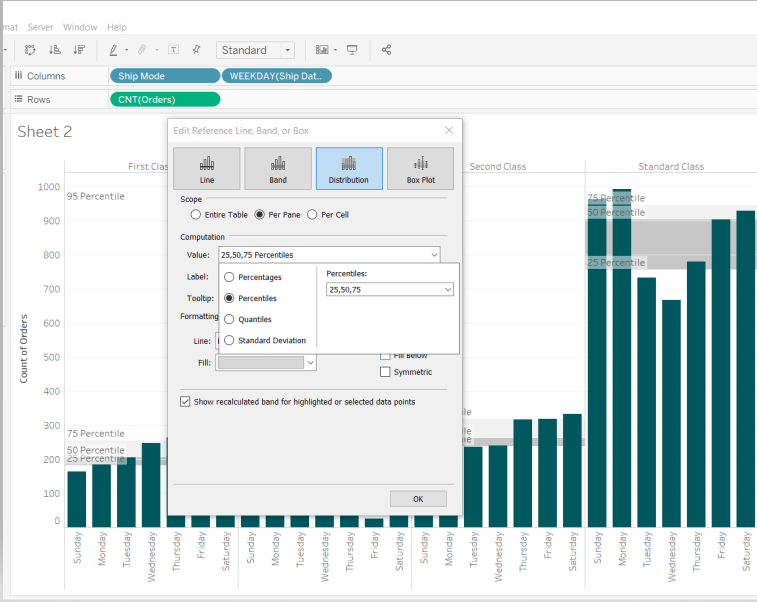
Task: Select the Band reference type
Action: point(278,168)
